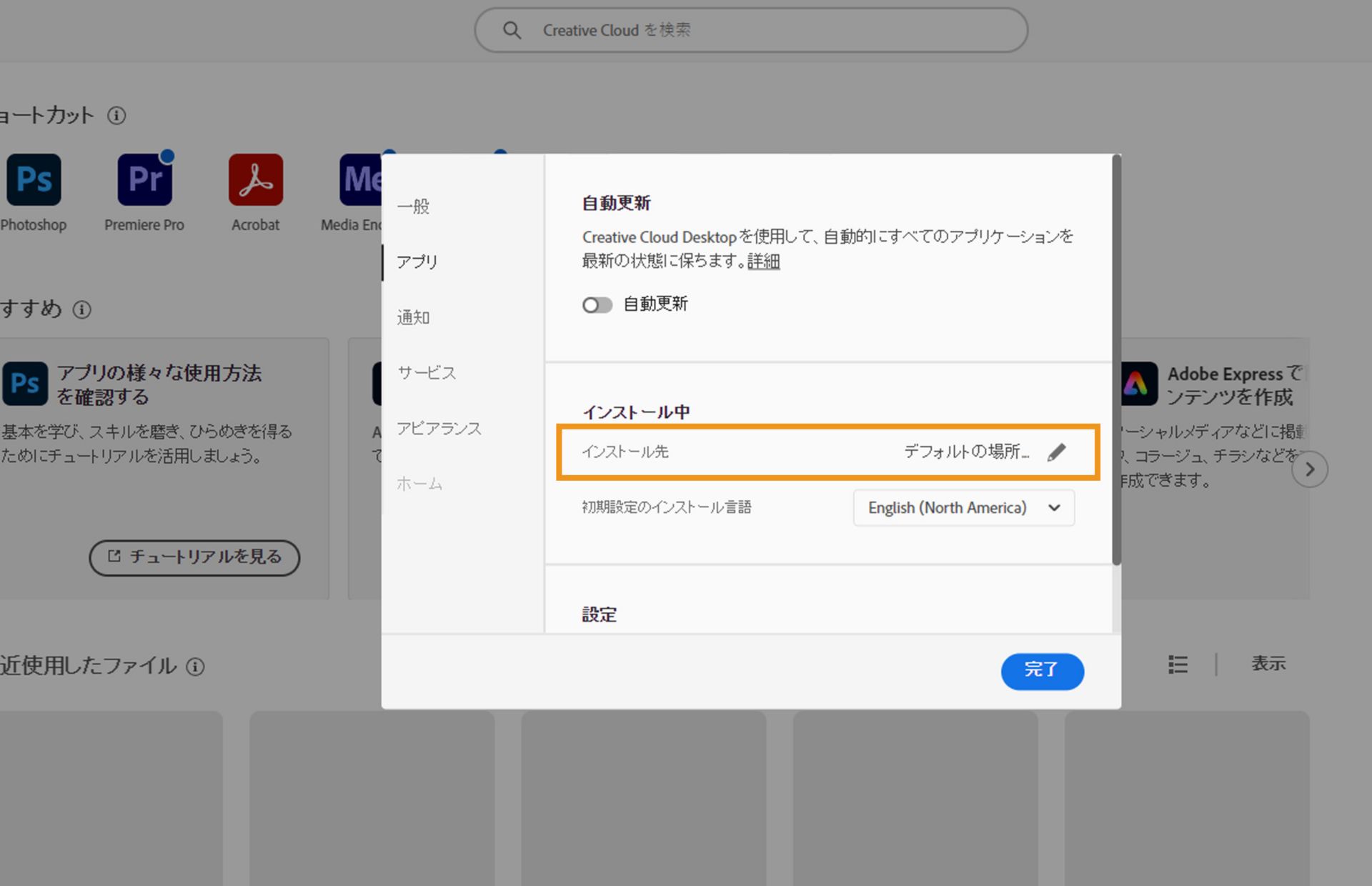Open the Media Encoder shortcut icon
The width and height of the screenshot is (1372, 886).
[x=361, y=179]
